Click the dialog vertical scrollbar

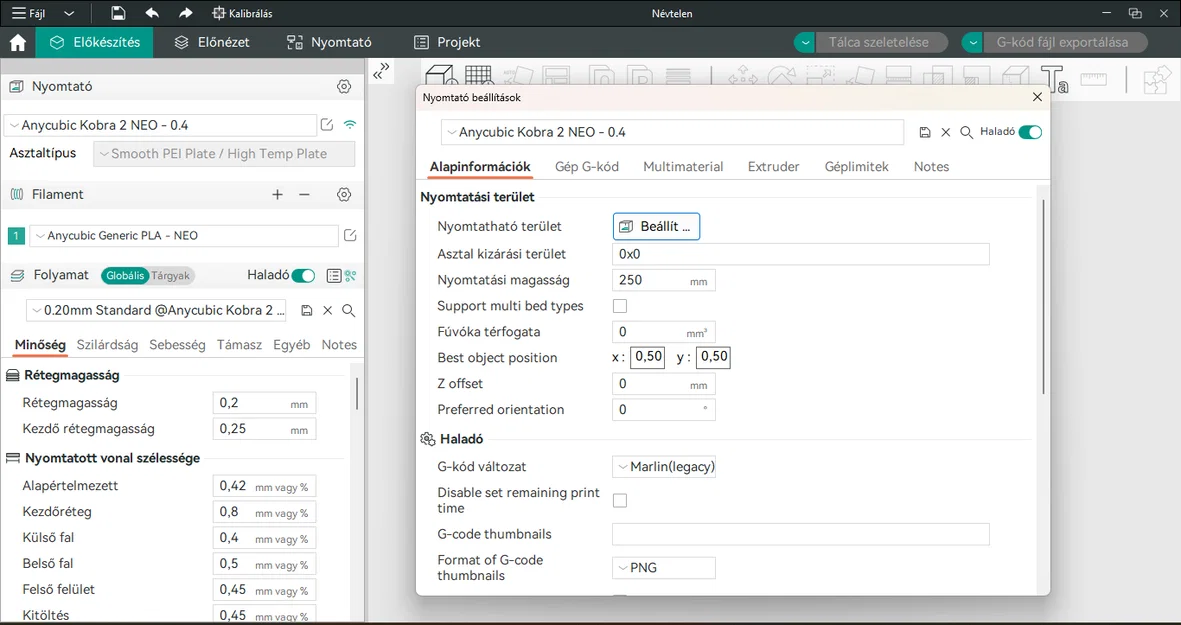(1043, 296)
